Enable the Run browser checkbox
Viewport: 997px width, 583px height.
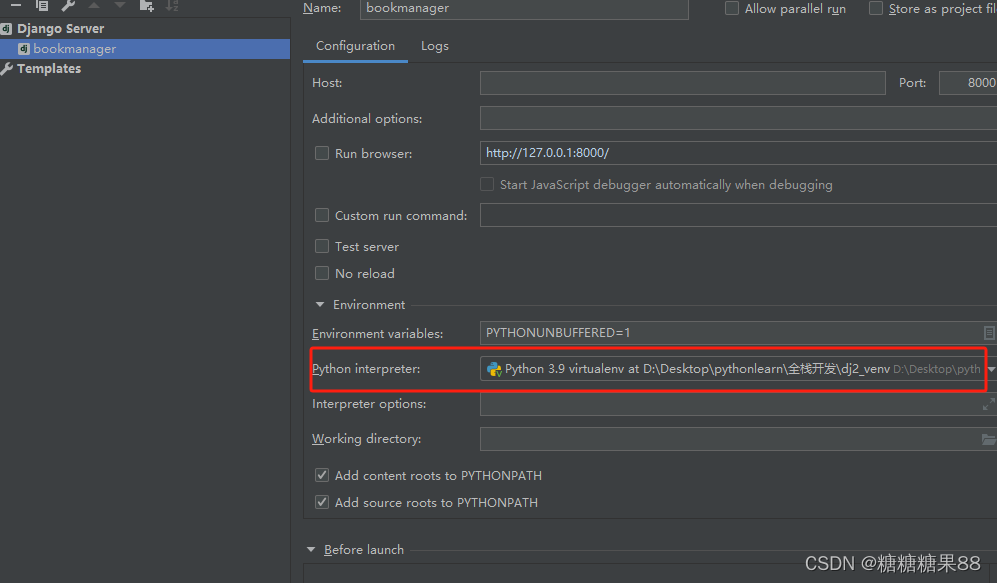pos(322,153)
